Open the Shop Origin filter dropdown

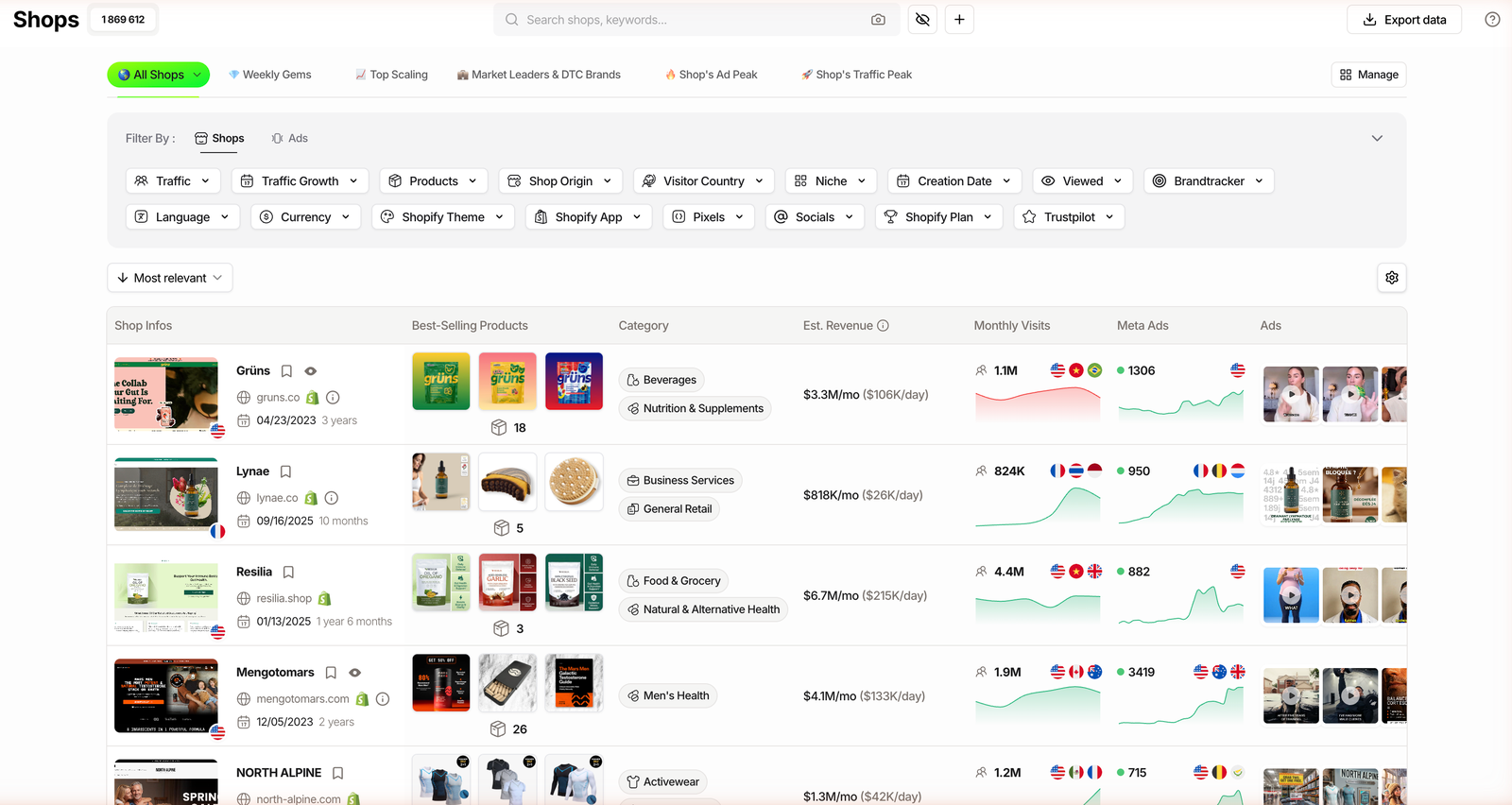(x=559, y=181)
